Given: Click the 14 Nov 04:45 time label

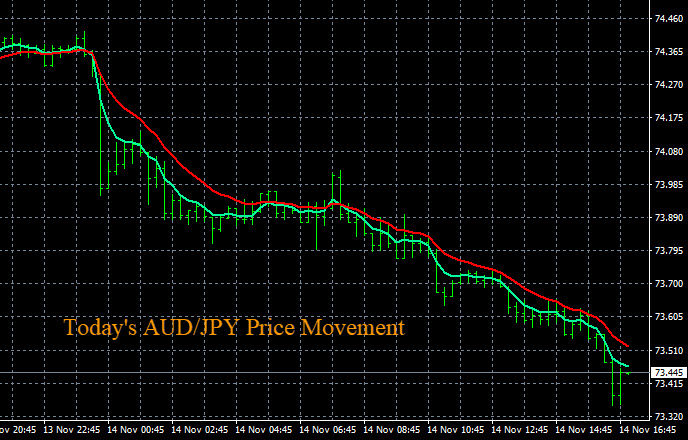Looking at the screenshot, I should point(266,430).
